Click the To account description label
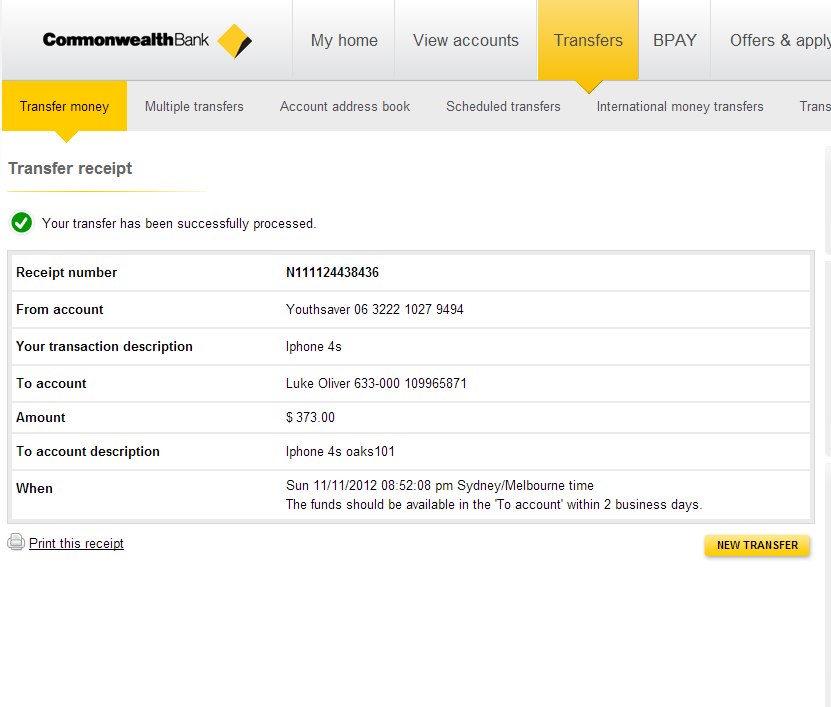The height and width of the screenshot is (707, 831). (x=87, y=452)
